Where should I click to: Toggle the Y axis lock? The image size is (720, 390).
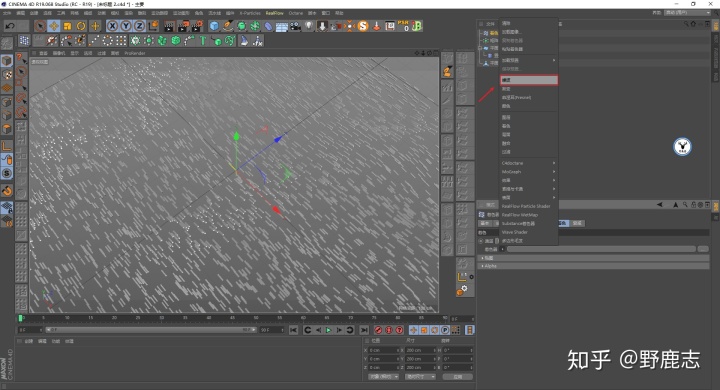tap(125, 26)
